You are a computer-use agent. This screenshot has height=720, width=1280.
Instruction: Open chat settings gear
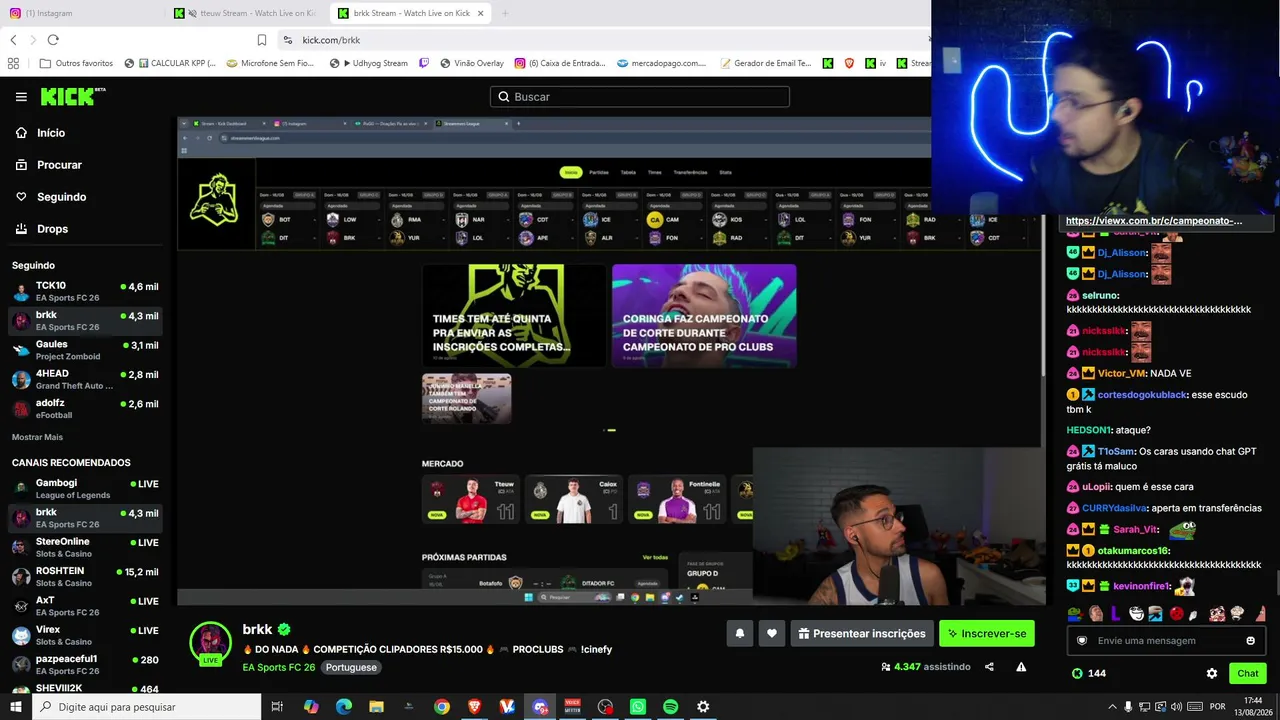[1212, 674]
